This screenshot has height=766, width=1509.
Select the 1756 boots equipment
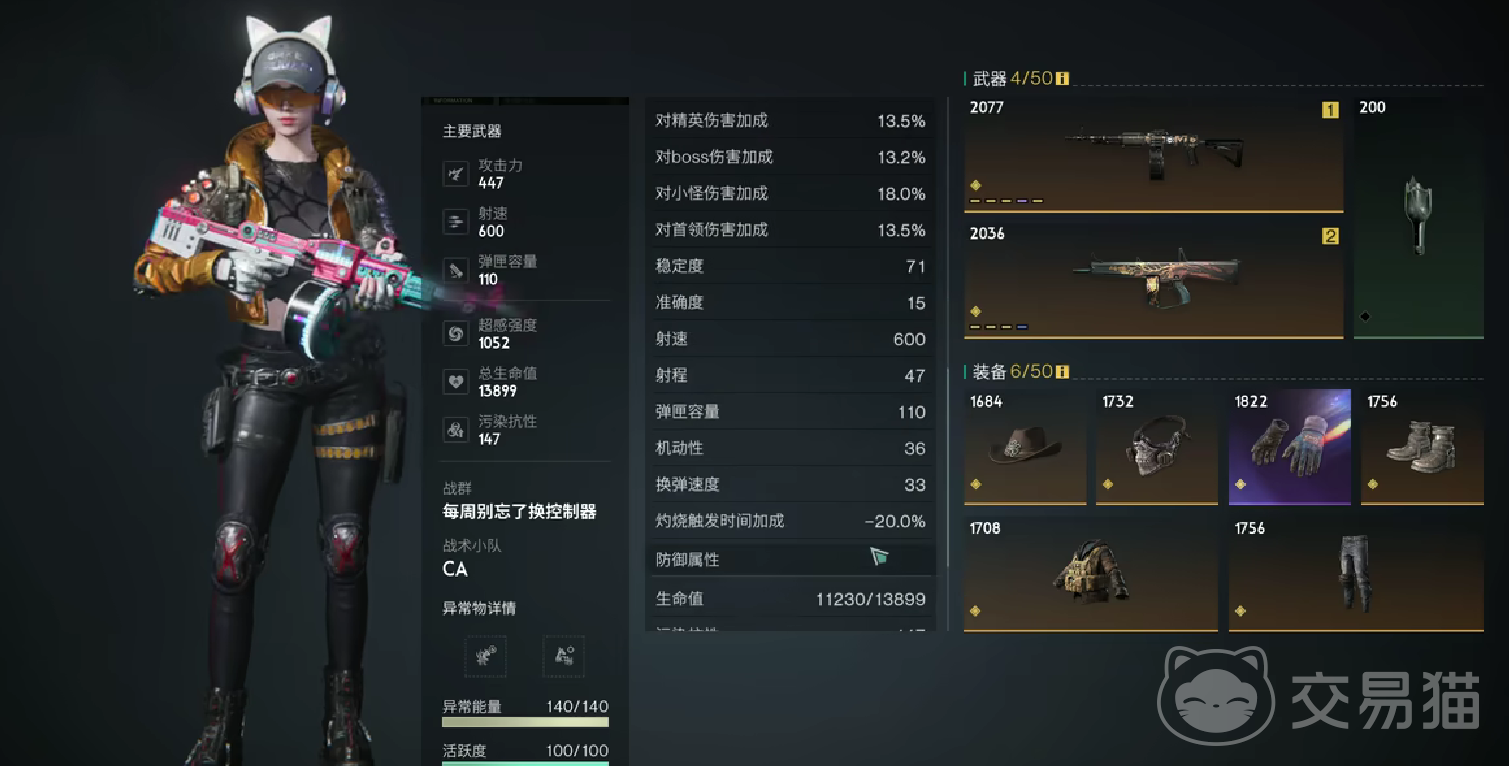(x=1422, y=447)
